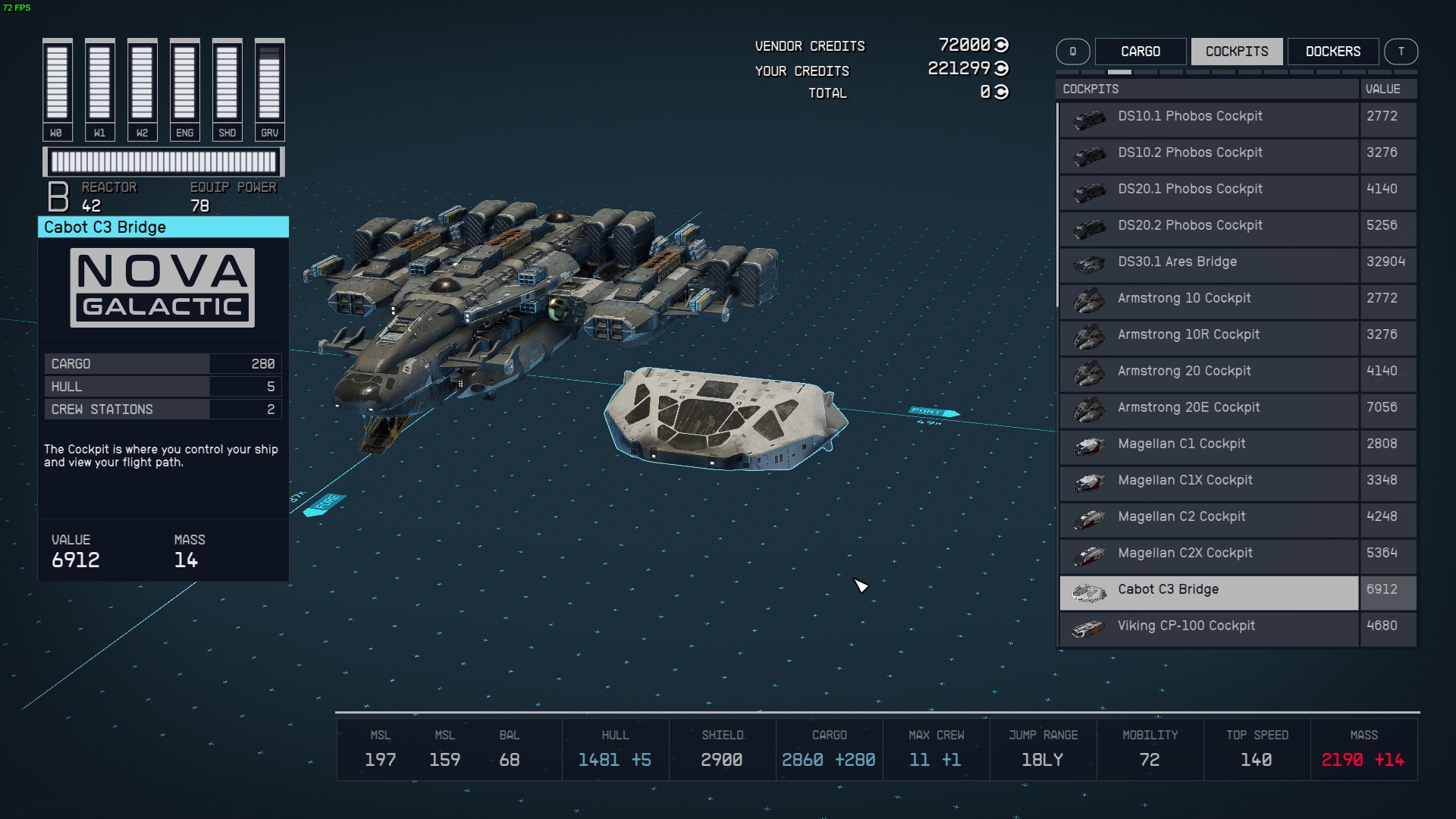This screenshot has height=819, width=1456.
Task: Click the Cabot C3 Bridge title bar
Action: [163, 227]
